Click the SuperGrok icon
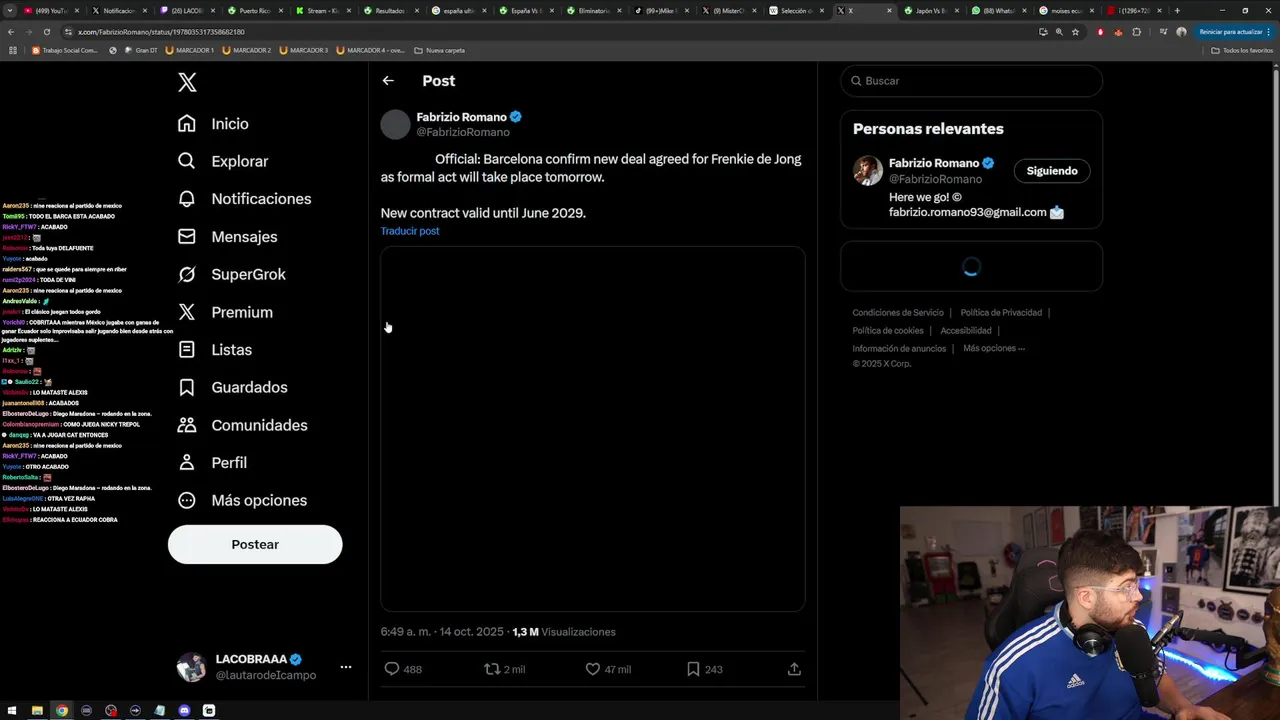 click(x=187, y=274)
